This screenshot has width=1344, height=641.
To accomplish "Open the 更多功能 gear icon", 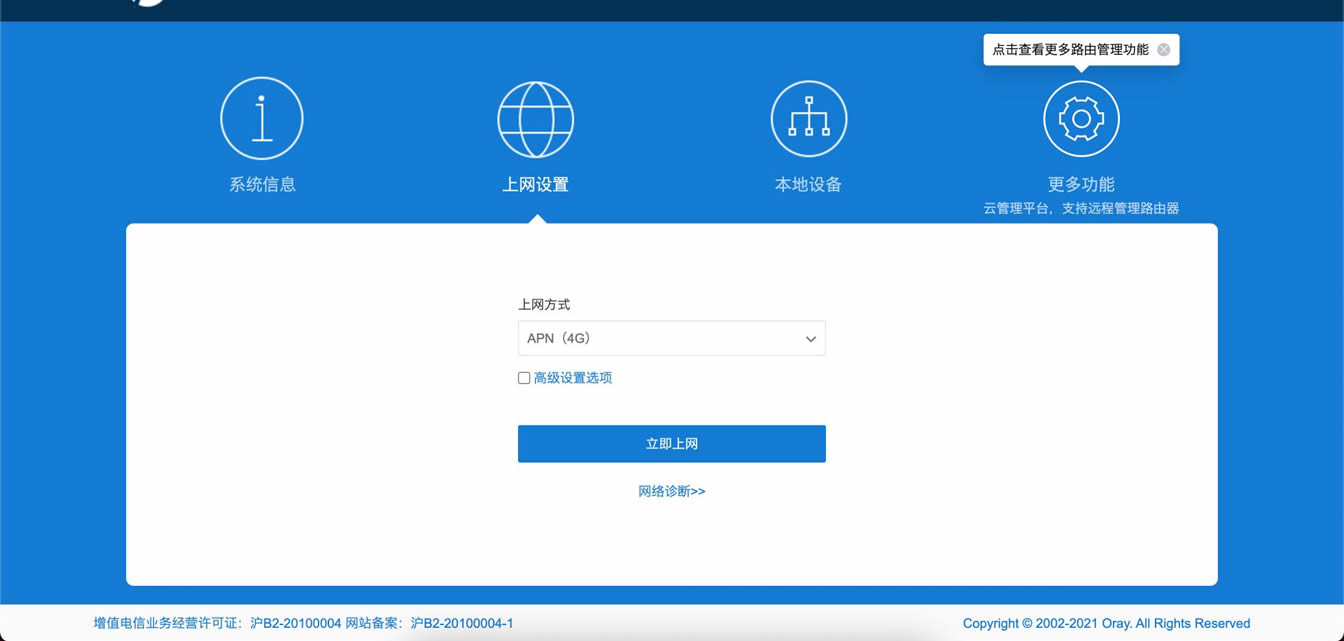I will [1081, 119].
